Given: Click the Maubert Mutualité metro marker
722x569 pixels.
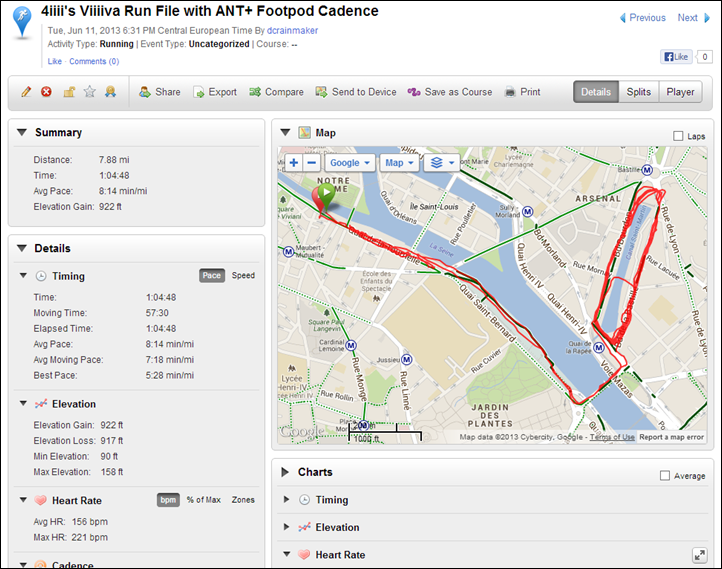Looking at the screenshot, I should click(288, 252).
